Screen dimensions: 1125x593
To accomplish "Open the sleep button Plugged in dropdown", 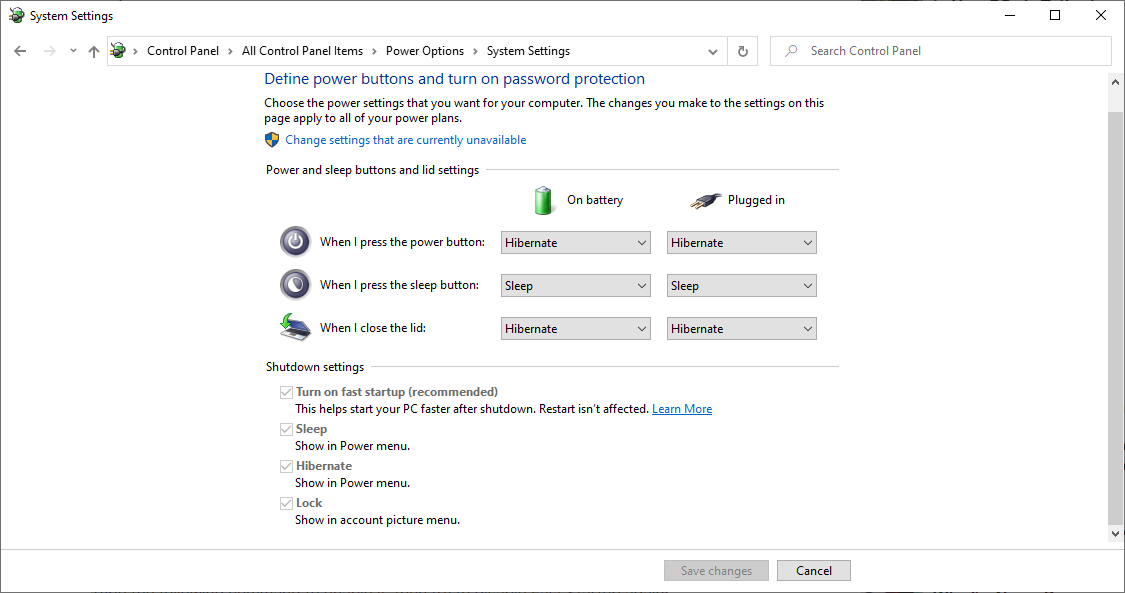I will 742,285.
